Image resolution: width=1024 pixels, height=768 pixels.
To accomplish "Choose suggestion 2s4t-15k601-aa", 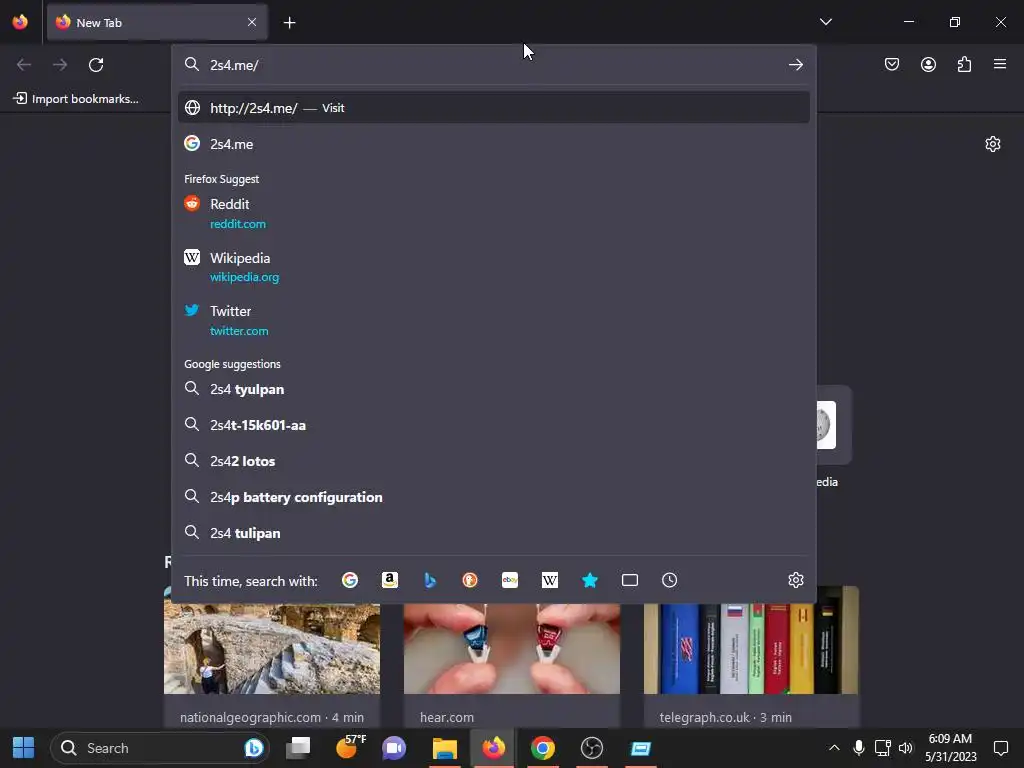I will [x=494, y=425].
